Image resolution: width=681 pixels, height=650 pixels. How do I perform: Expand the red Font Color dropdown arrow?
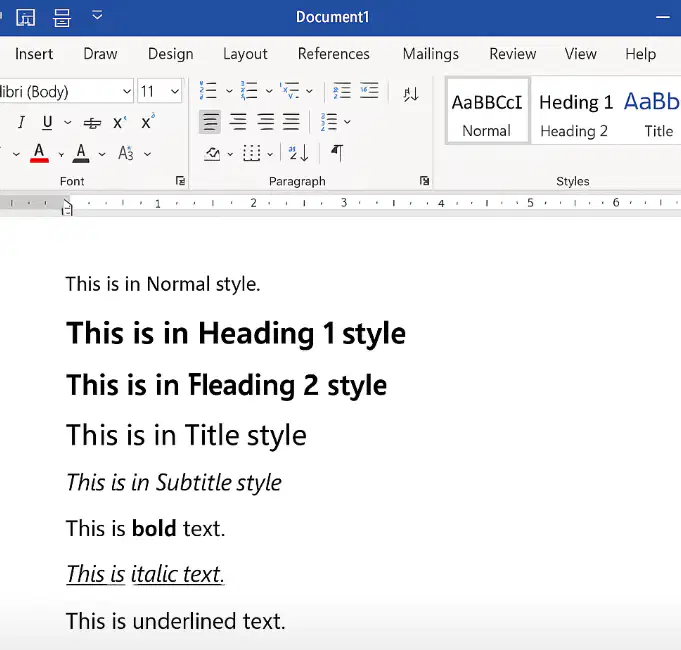coord(61,154)
